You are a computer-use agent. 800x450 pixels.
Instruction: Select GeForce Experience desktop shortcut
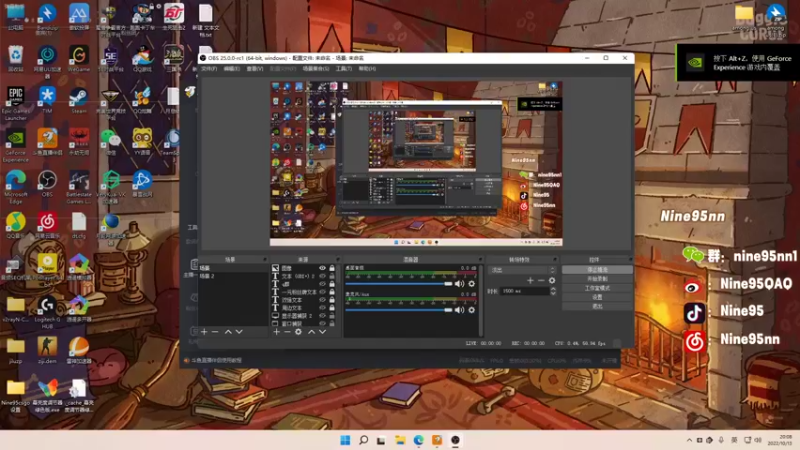click(x=15, y=145)
